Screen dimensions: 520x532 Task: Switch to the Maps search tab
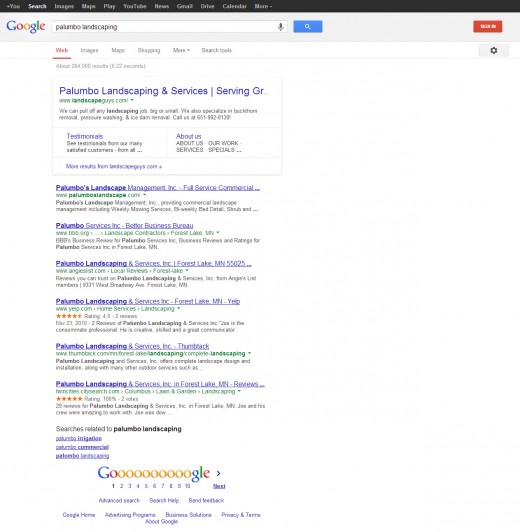(x=118, y=51)
